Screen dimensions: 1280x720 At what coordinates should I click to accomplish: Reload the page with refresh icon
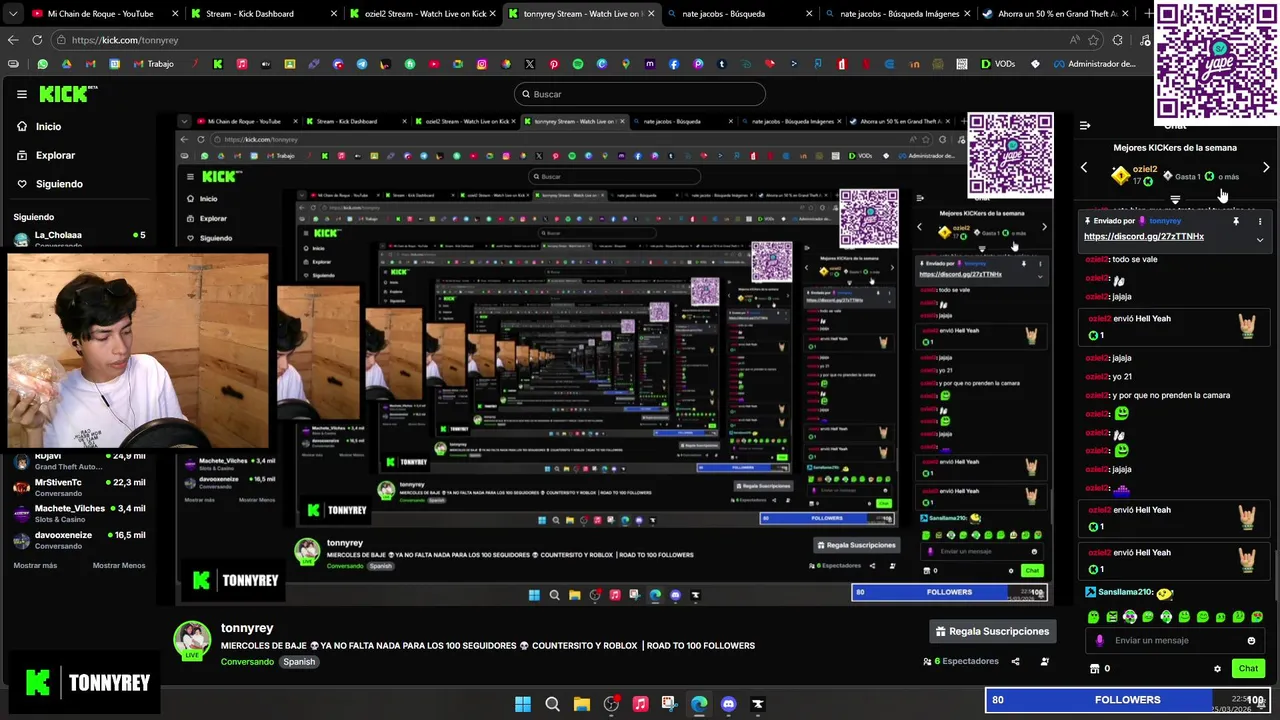[x=37, y=40]
